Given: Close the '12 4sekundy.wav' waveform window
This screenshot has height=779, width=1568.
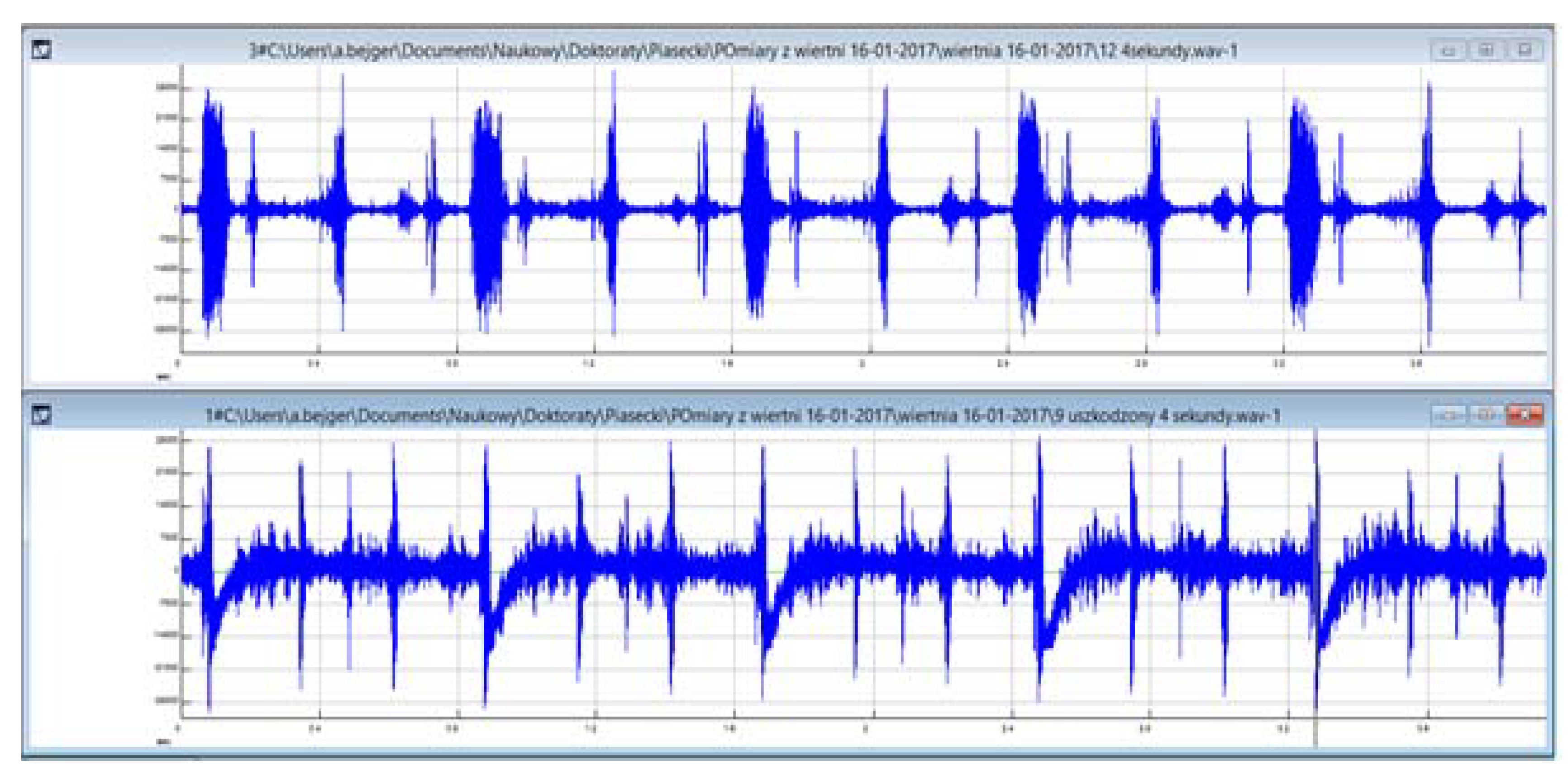Looking at the screenshot, I should pyautogui.click(x=1525, y=50).
